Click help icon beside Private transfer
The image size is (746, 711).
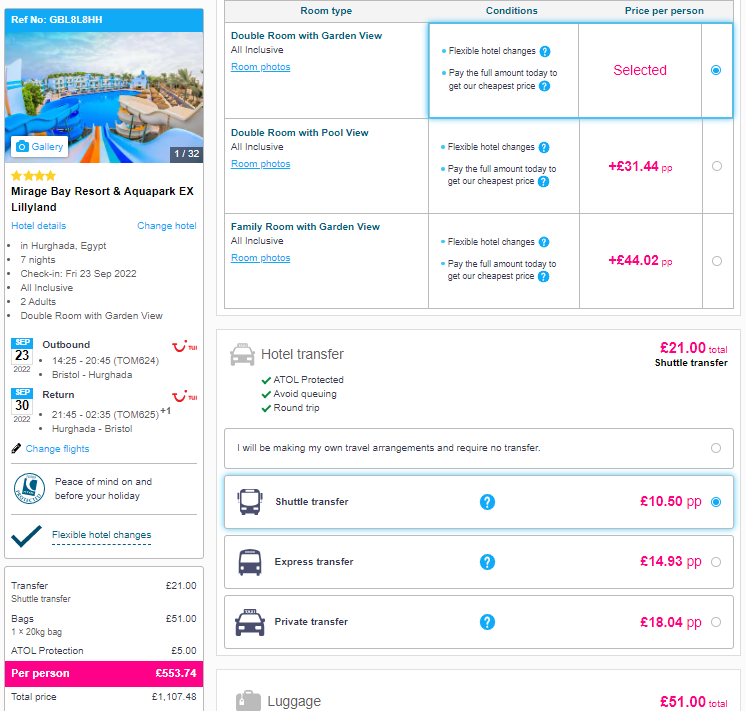pyautogui.click(x=487, y=622)
